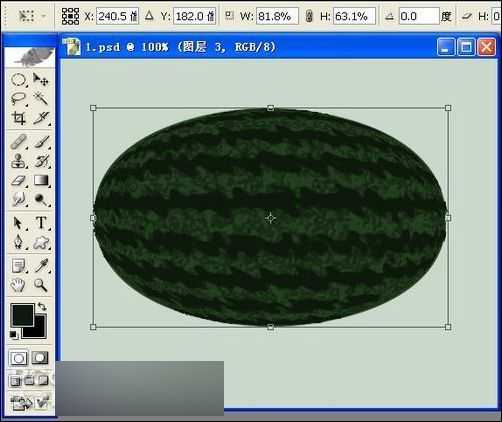Select the Hand tool
The height and width of the screenshot is (422, 502).
click(18, 285)
